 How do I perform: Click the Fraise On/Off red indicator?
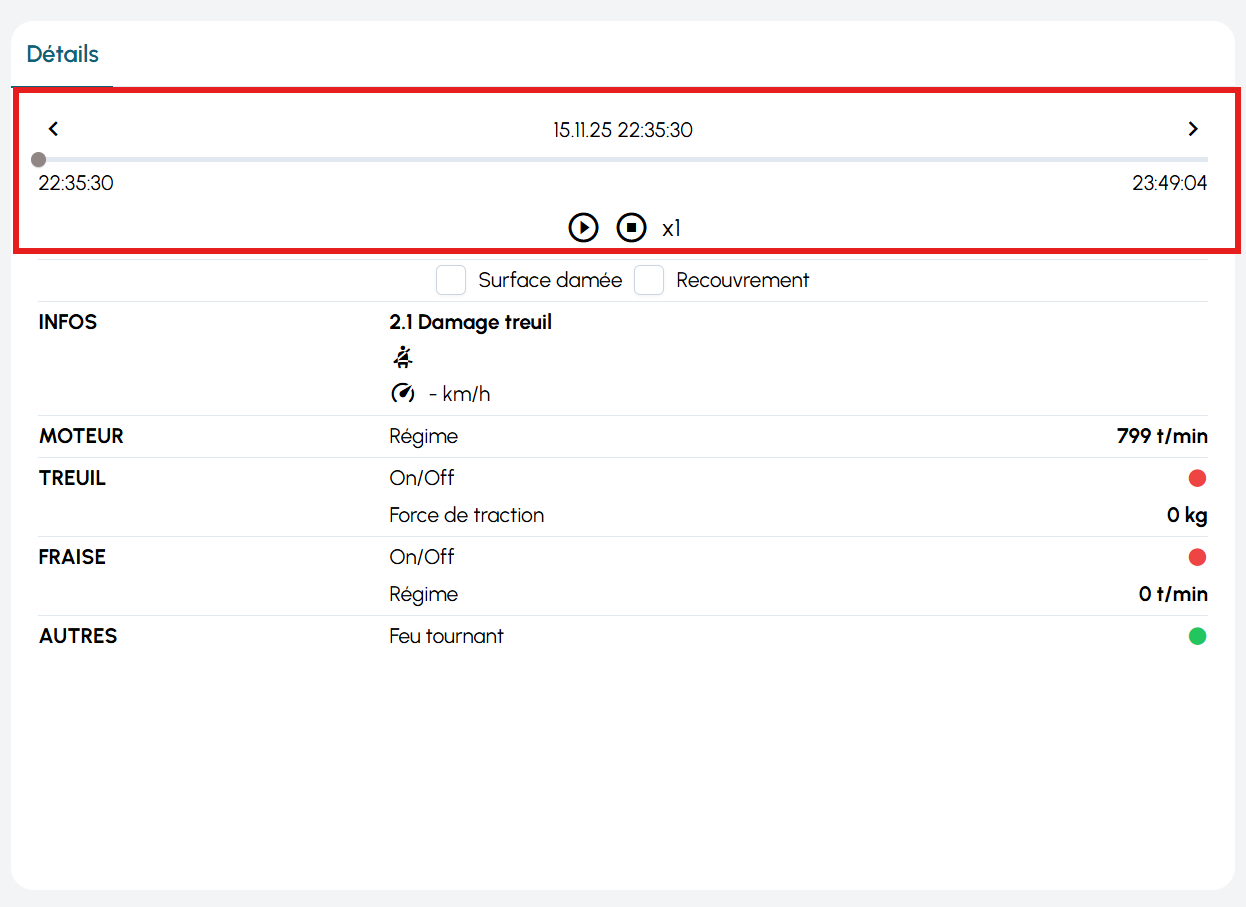(1197, 557)
